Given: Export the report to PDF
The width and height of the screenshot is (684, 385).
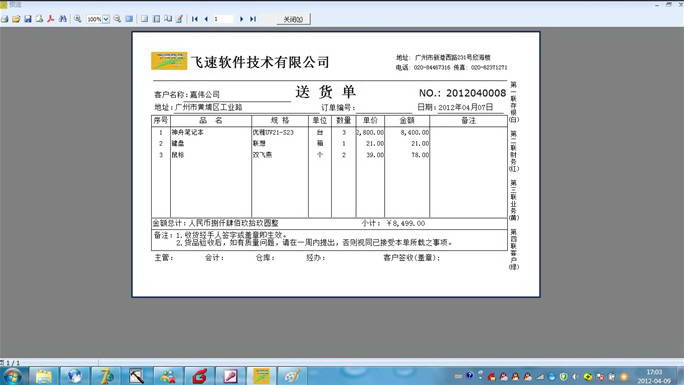Looking at the screenshot, I should [51, 19].
